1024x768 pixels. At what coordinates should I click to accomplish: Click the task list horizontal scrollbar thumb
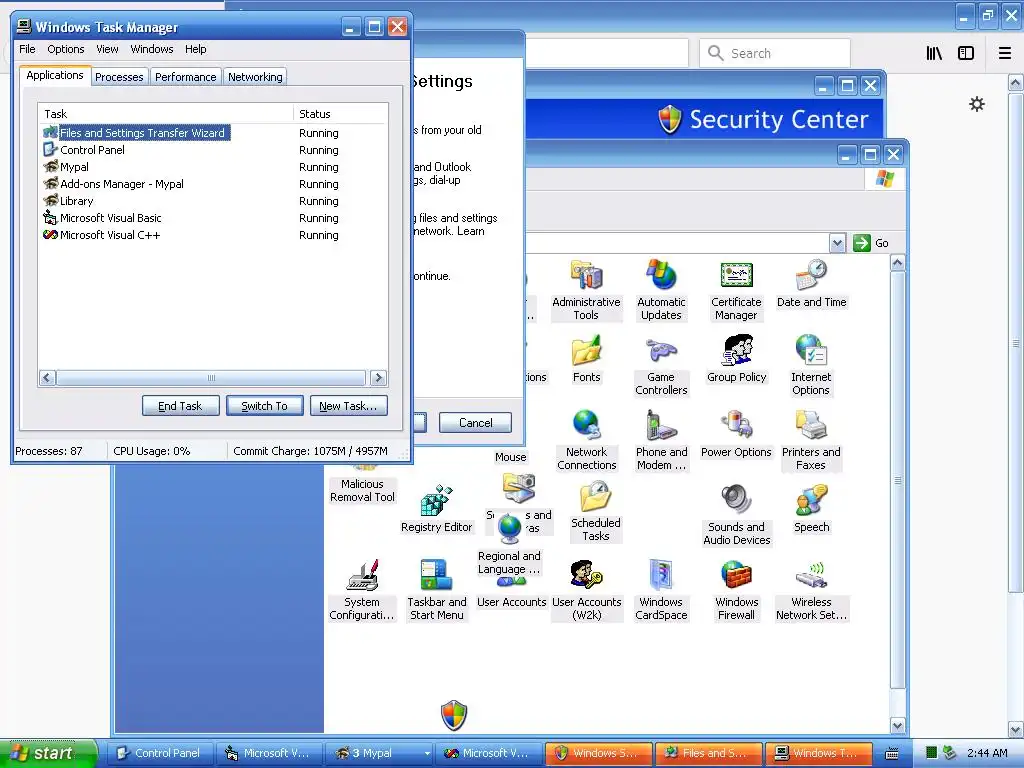(x=210, y=377)
